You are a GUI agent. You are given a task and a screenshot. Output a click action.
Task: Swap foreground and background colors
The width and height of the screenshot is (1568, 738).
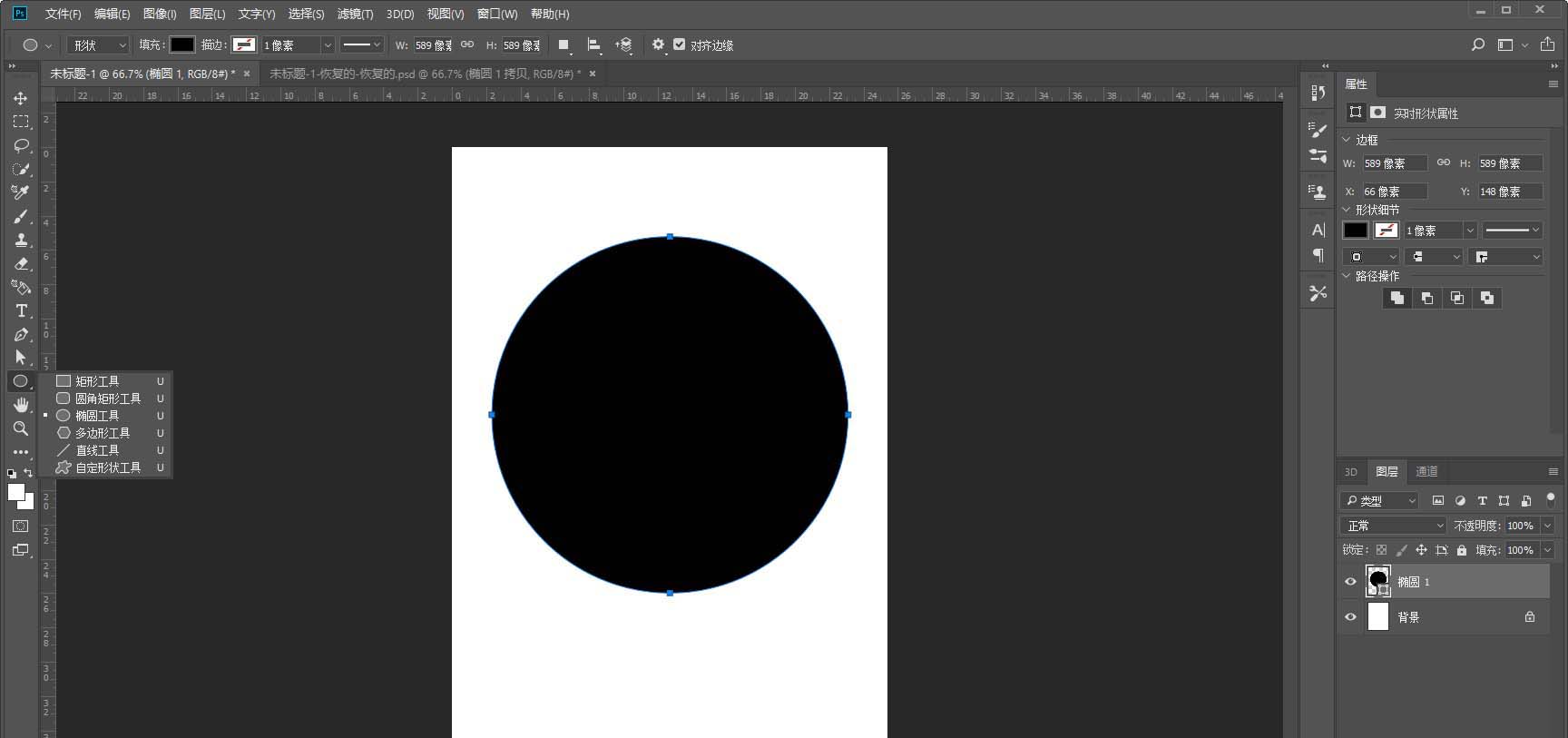[28, 473]
